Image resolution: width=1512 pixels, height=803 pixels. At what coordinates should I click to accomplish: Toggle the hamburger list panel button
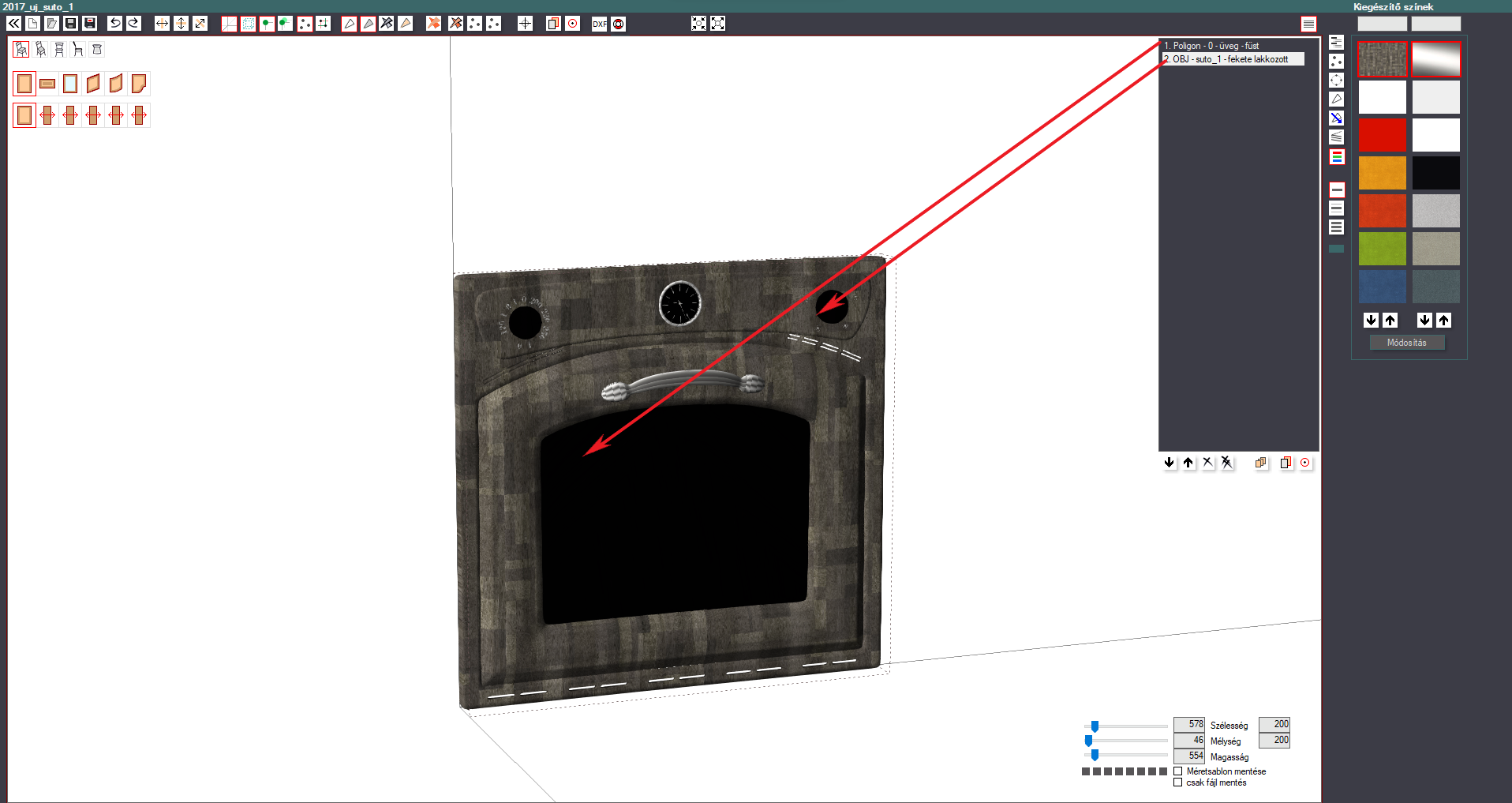1308,24
